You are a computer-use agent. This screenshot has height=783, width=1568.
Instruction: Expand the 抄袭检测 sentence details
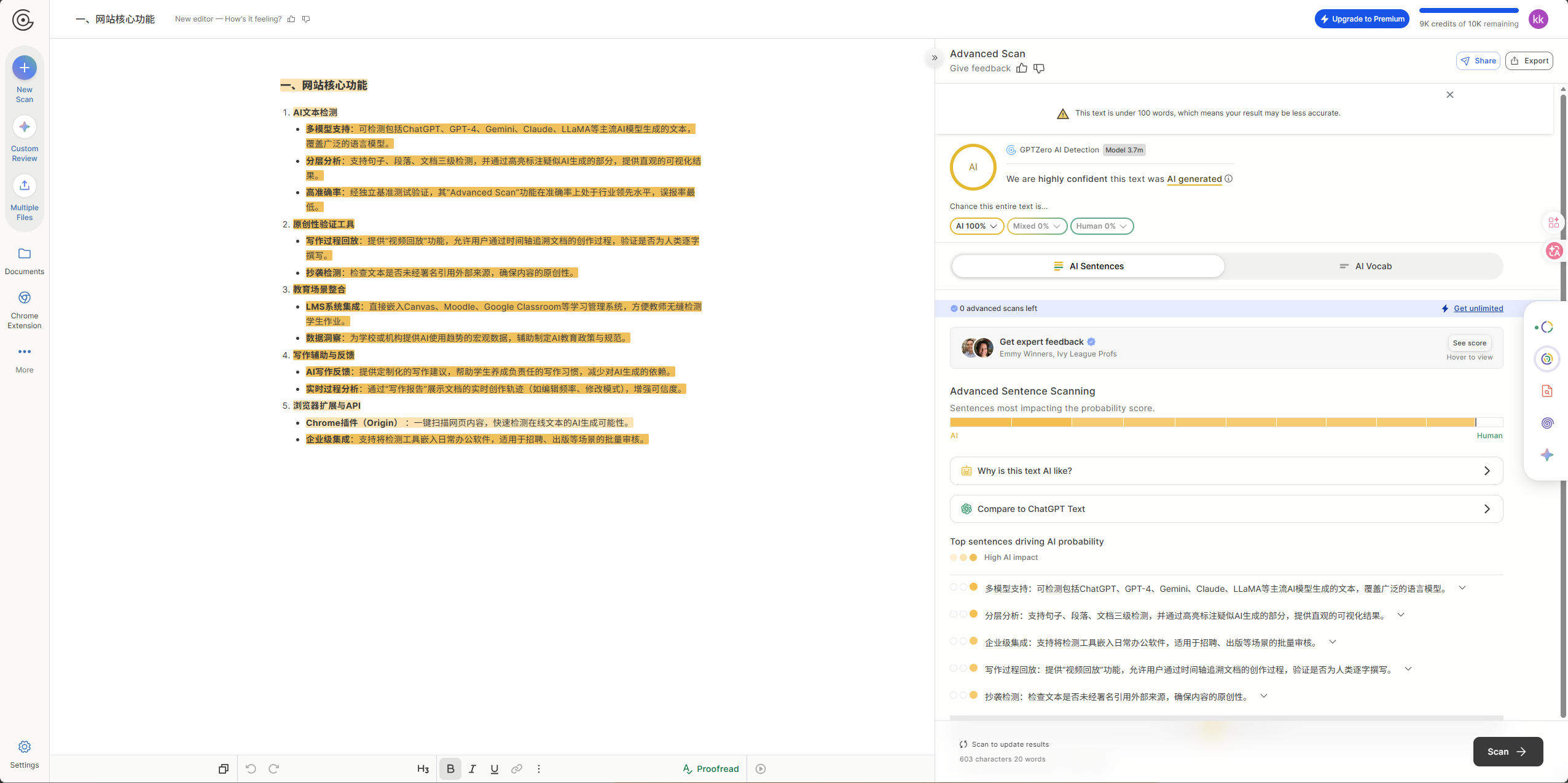pos(1264,696)
